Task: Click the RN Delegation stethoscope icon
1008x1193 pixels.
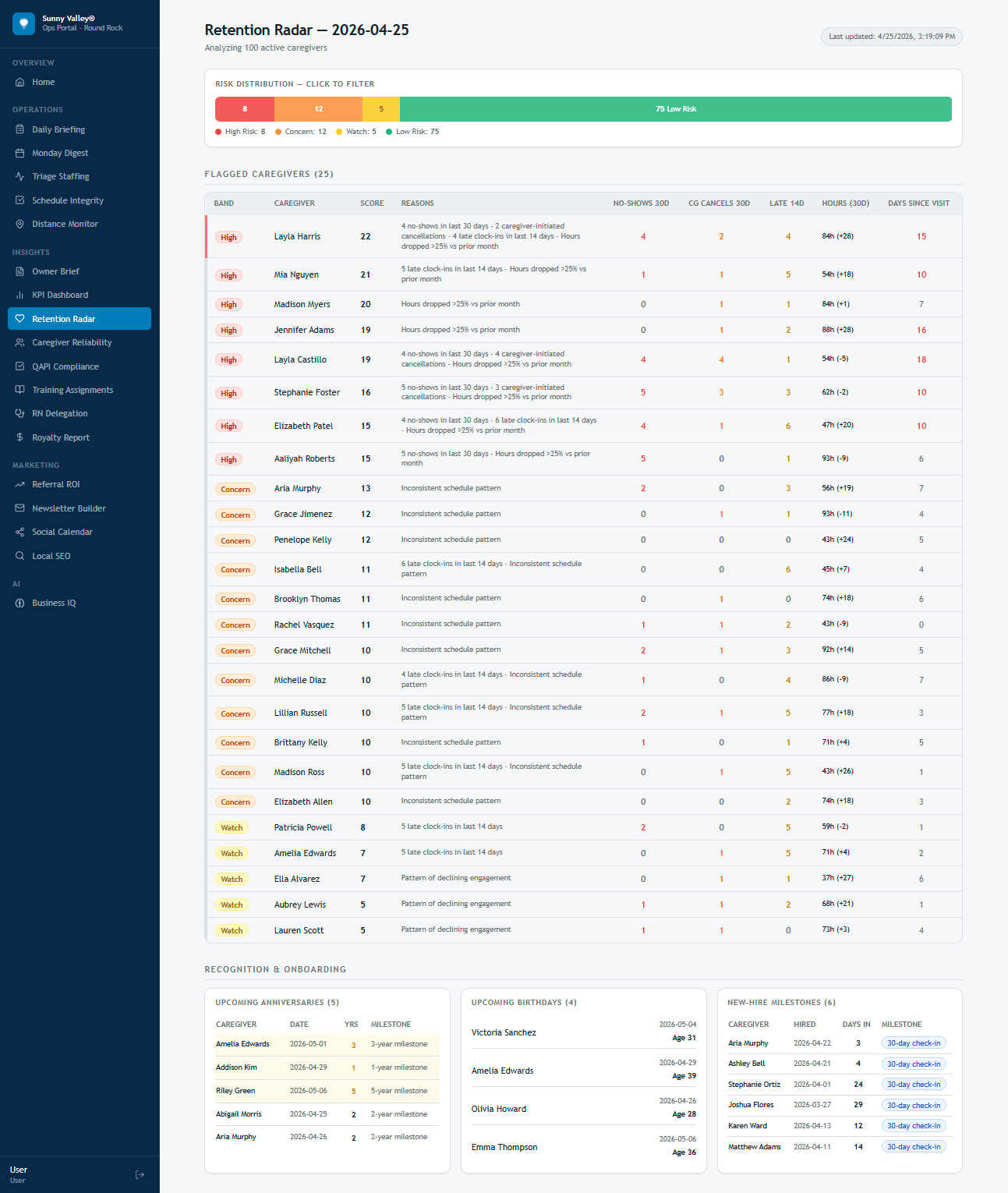Action: pyautogui.click(x=20, y=414)
